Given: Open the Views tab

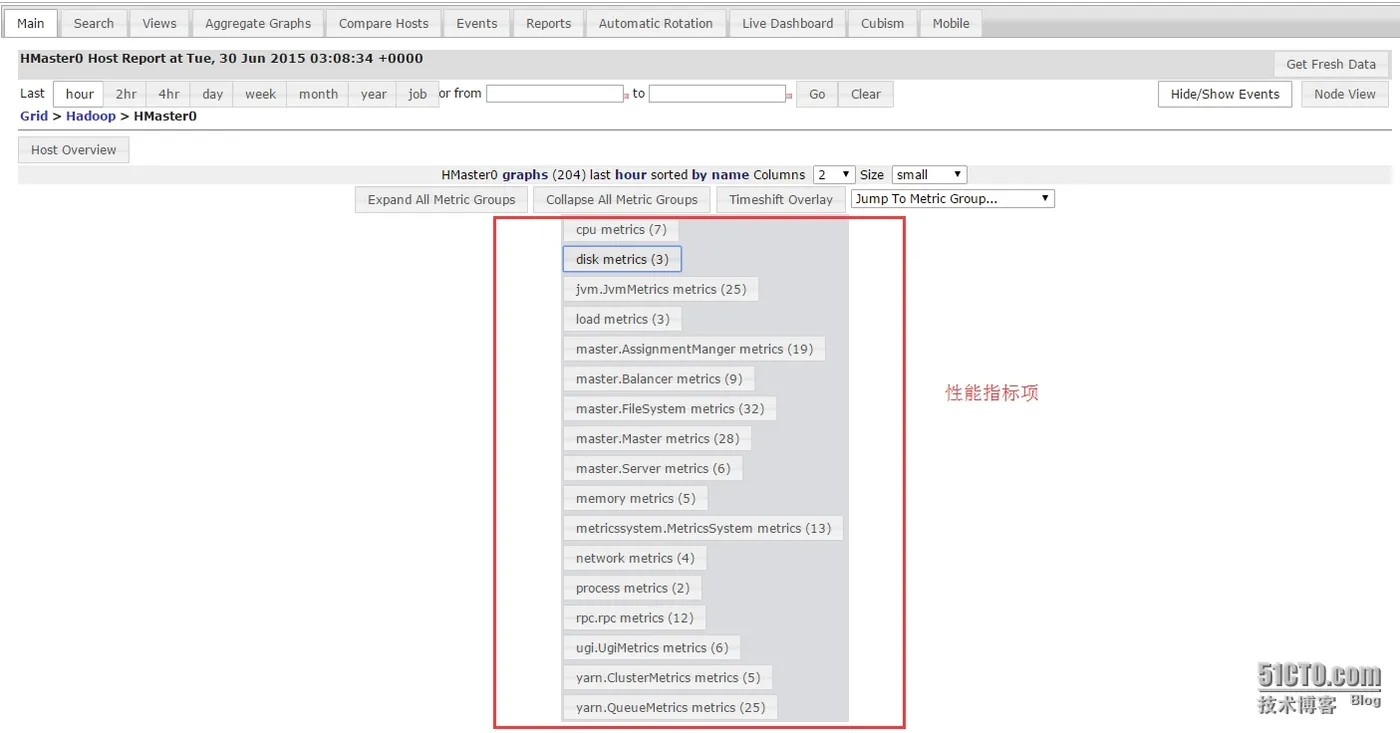Looking at the screenshot, I should (159, 23).
